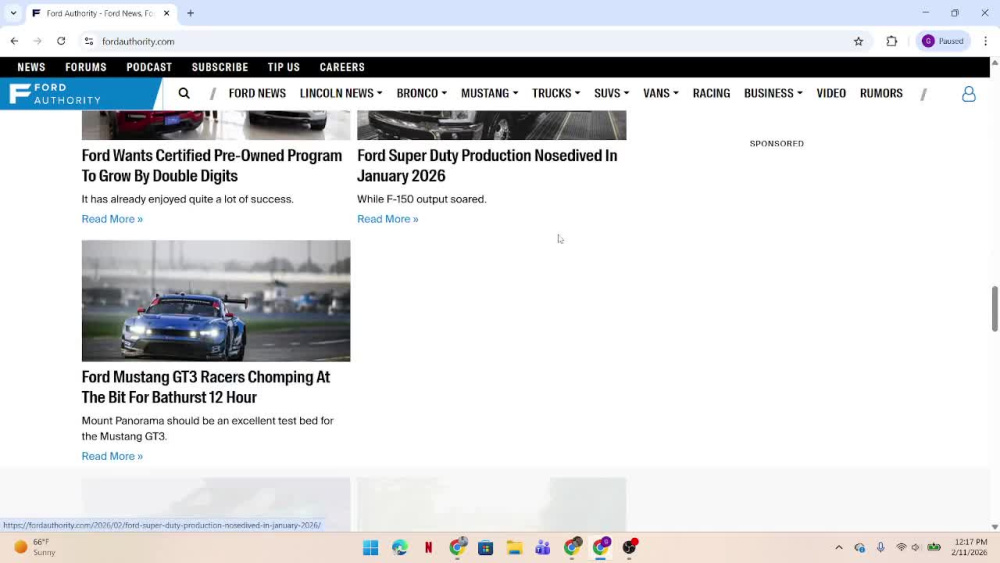
Task: Open the Careers link in top bar
Action: tap(342, 67)
